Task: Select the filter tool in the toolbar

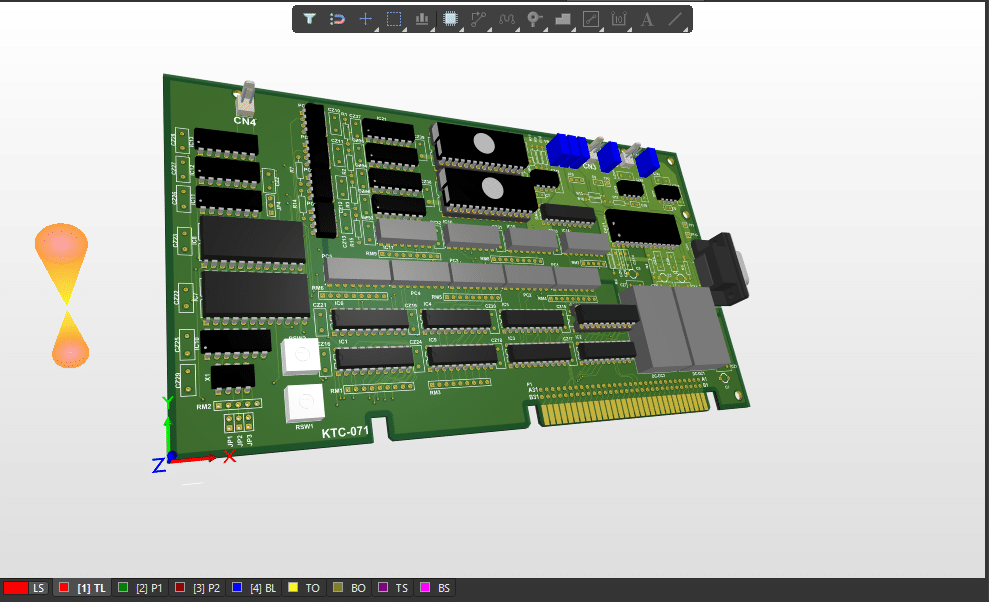Action: pyautogui.click(x=309, y=18)
